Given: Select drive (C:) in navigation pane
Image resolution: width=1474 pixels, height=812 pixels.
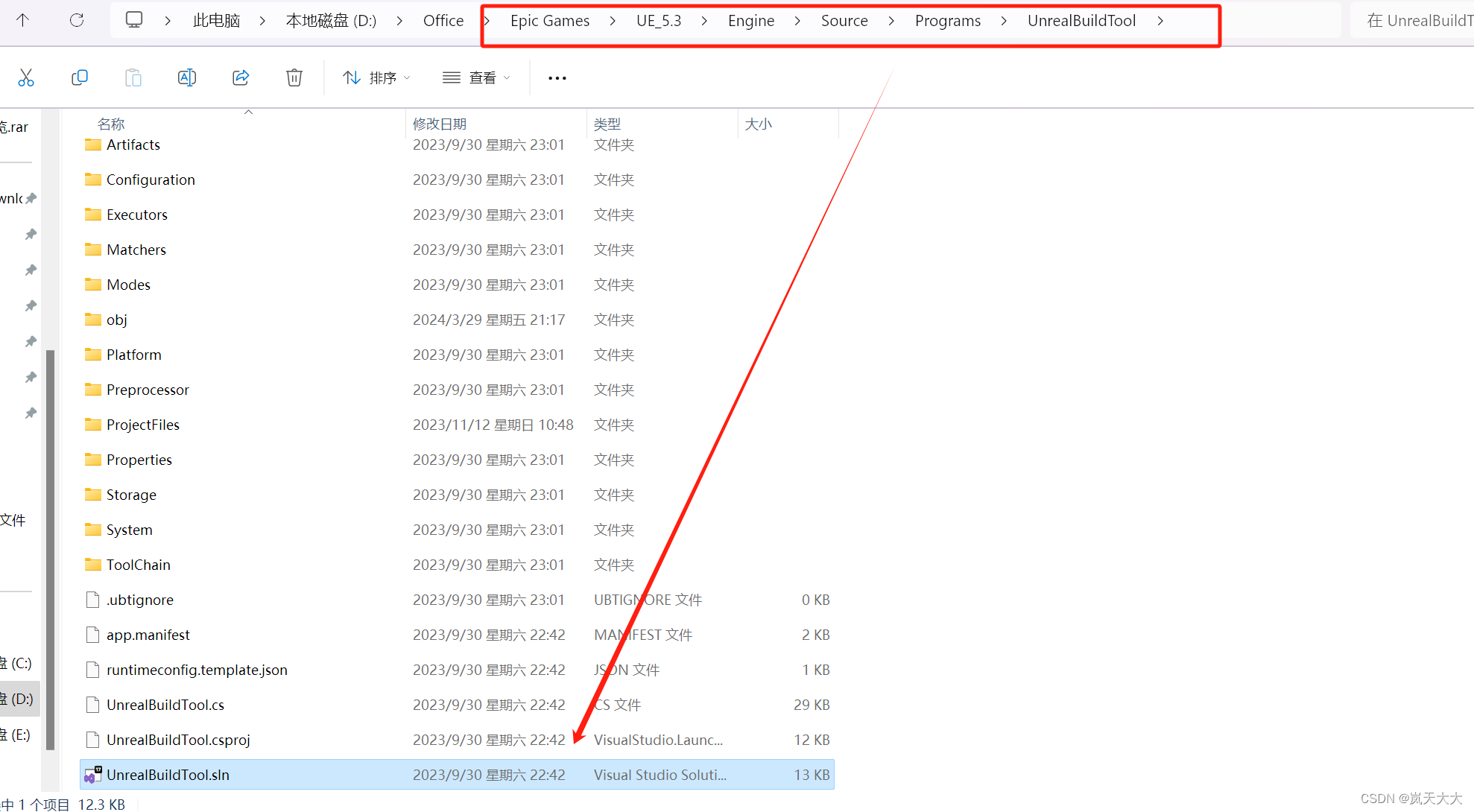Looking at the screenshot, I should [17, 663].
